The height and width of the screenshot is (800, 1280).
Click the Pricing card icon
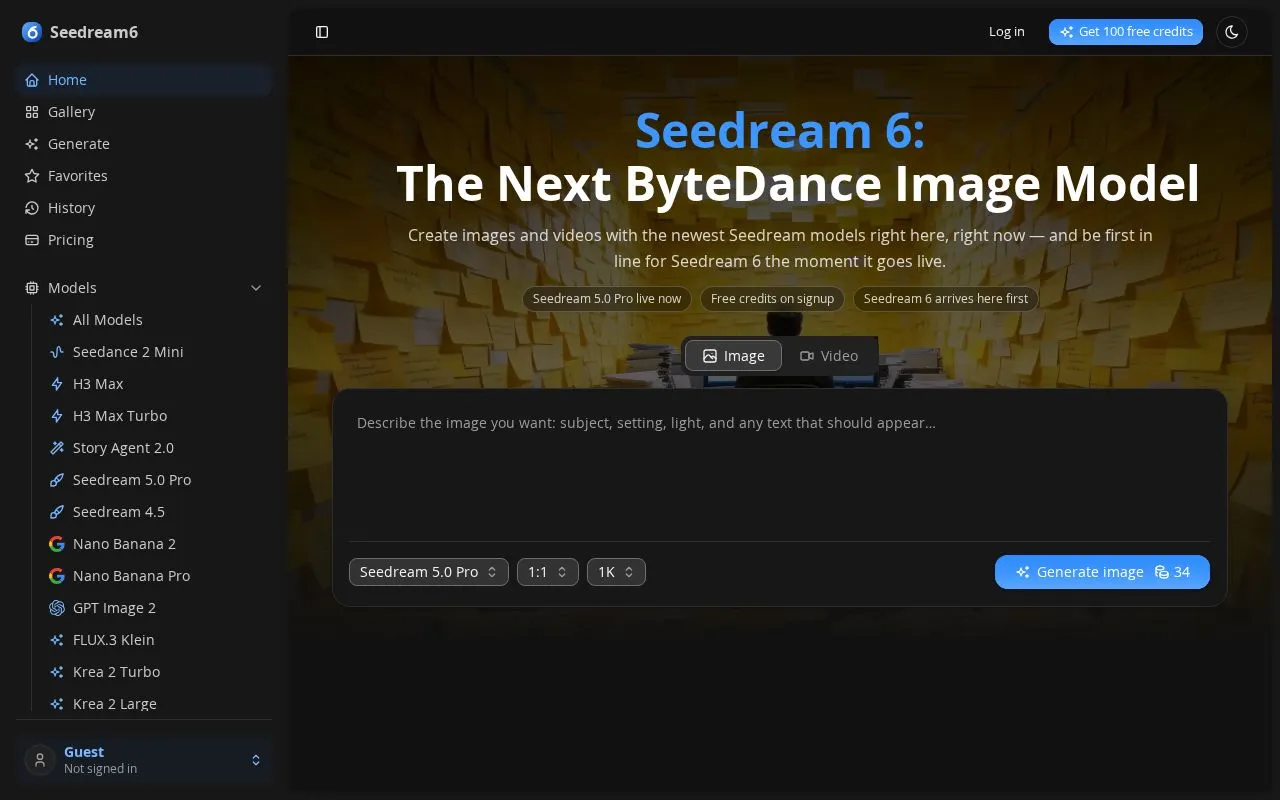coord(32,240)
